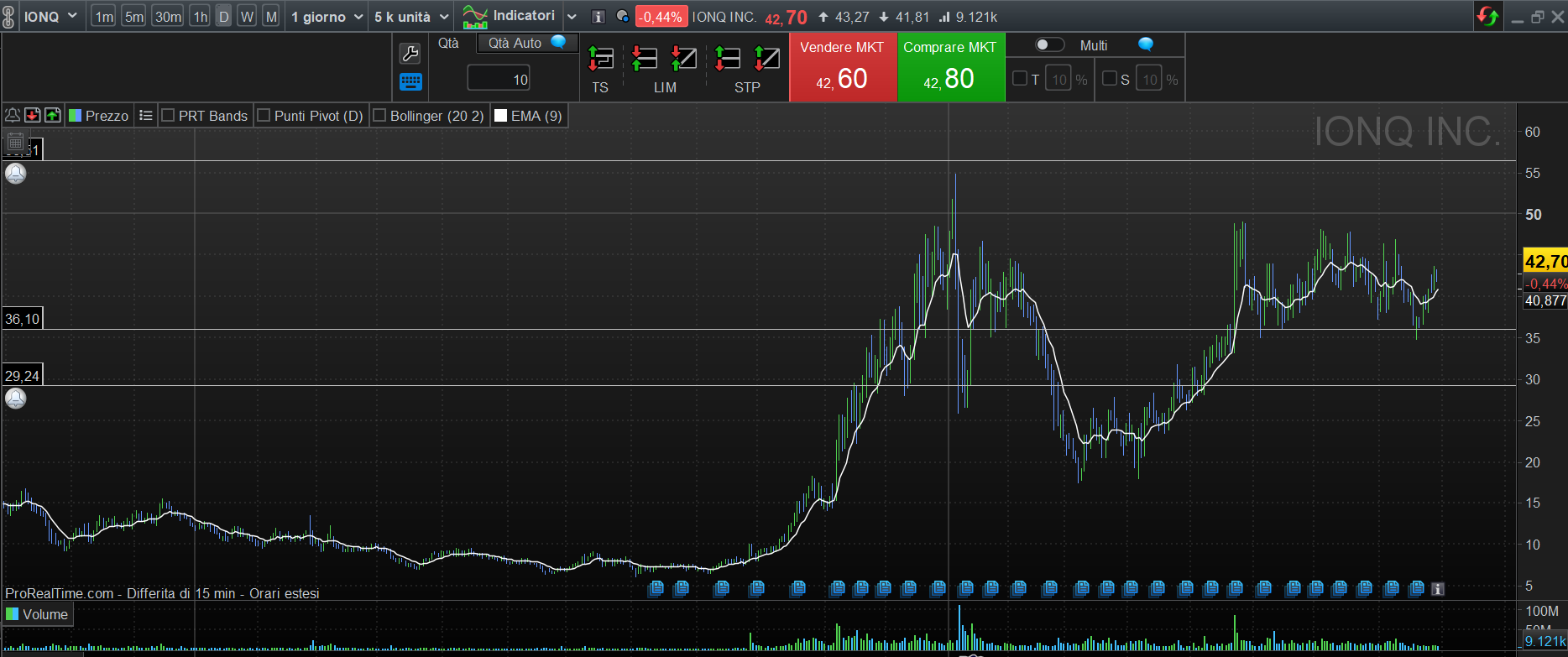Click the white EMA (9) color swatch
This screenshot has height=657, width=1568.
click(501, 115)
